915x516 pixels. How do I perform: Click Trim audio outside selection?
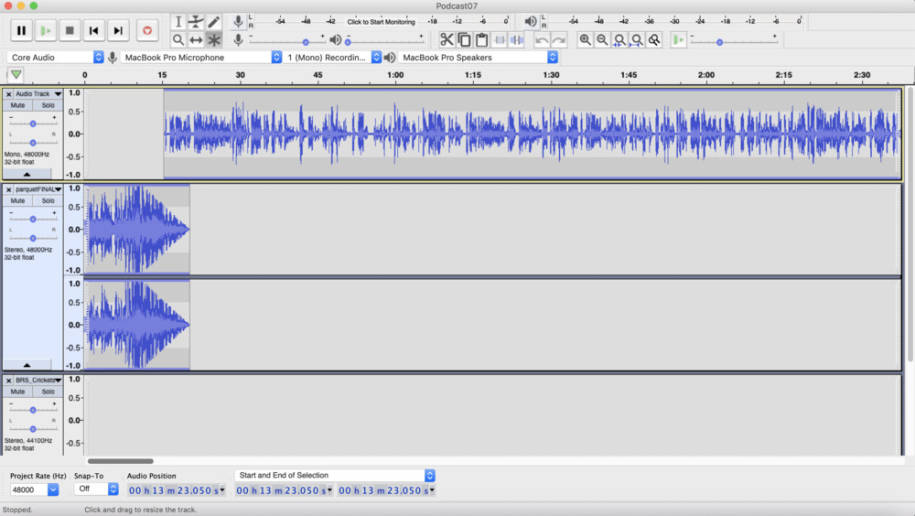pyautogui.click(x=500, y=40)
